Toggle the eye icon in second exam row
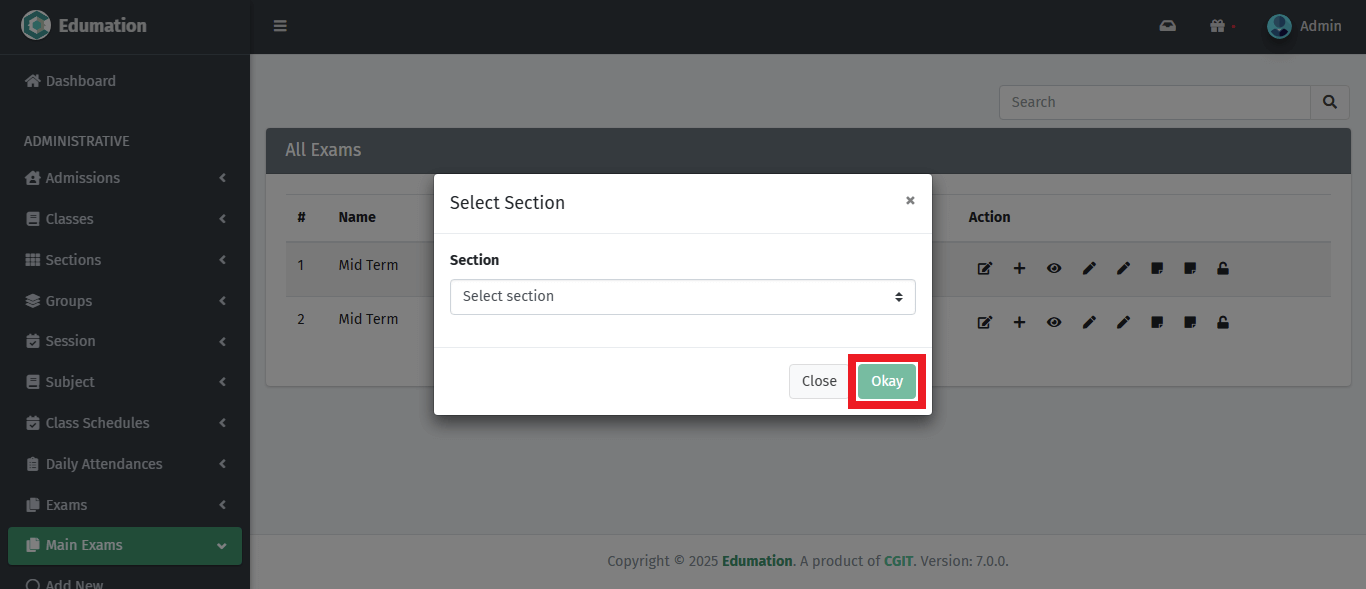Viewport: 1366px width, 589px height. pyautogui.click(x=1054, y=322)
